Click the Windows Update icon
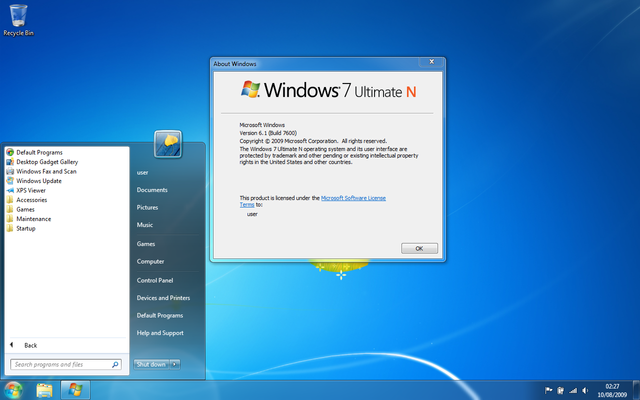The image size is (640, 400). coord(10,181)
